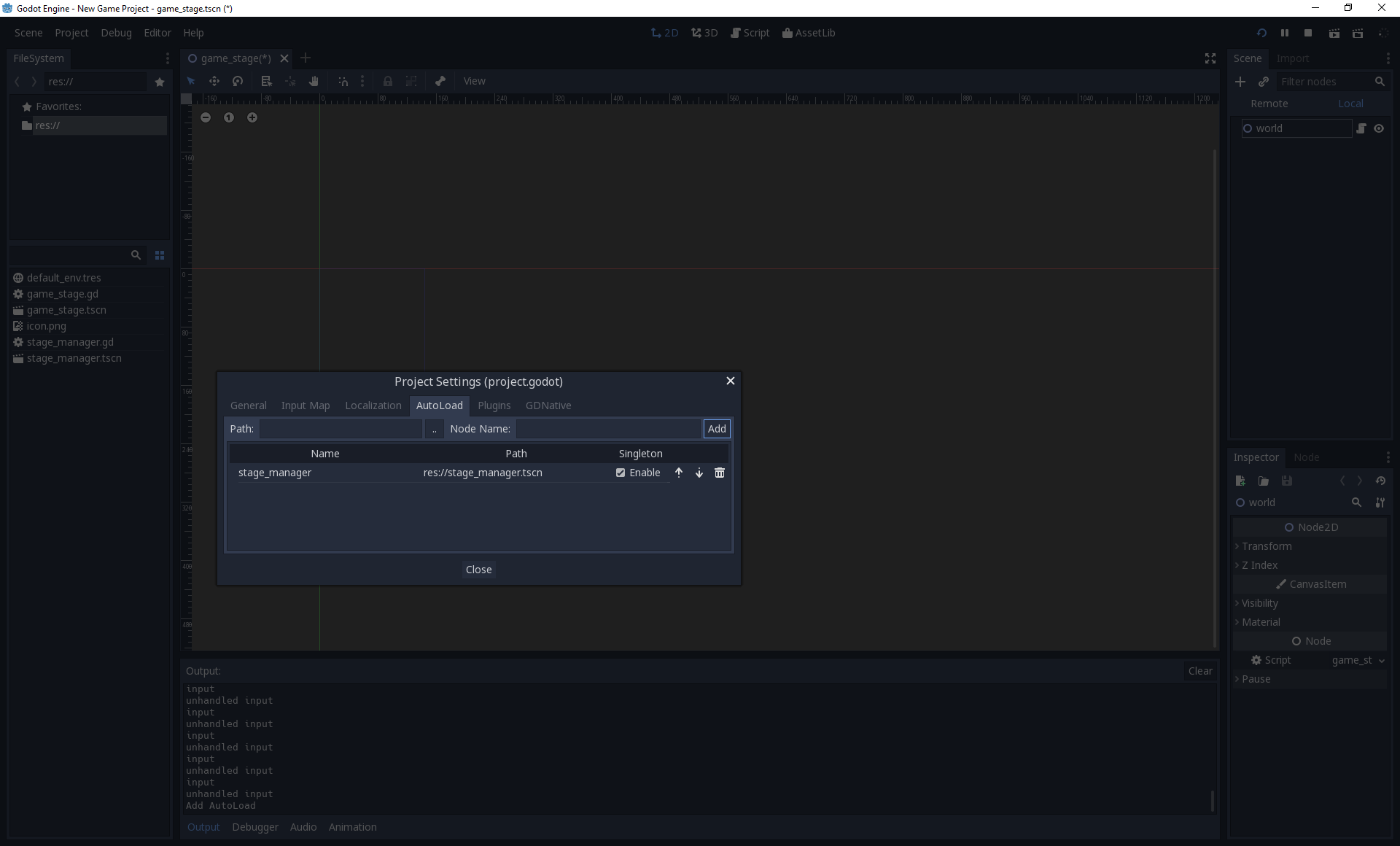Toggle visibility of the world node

1380,128
